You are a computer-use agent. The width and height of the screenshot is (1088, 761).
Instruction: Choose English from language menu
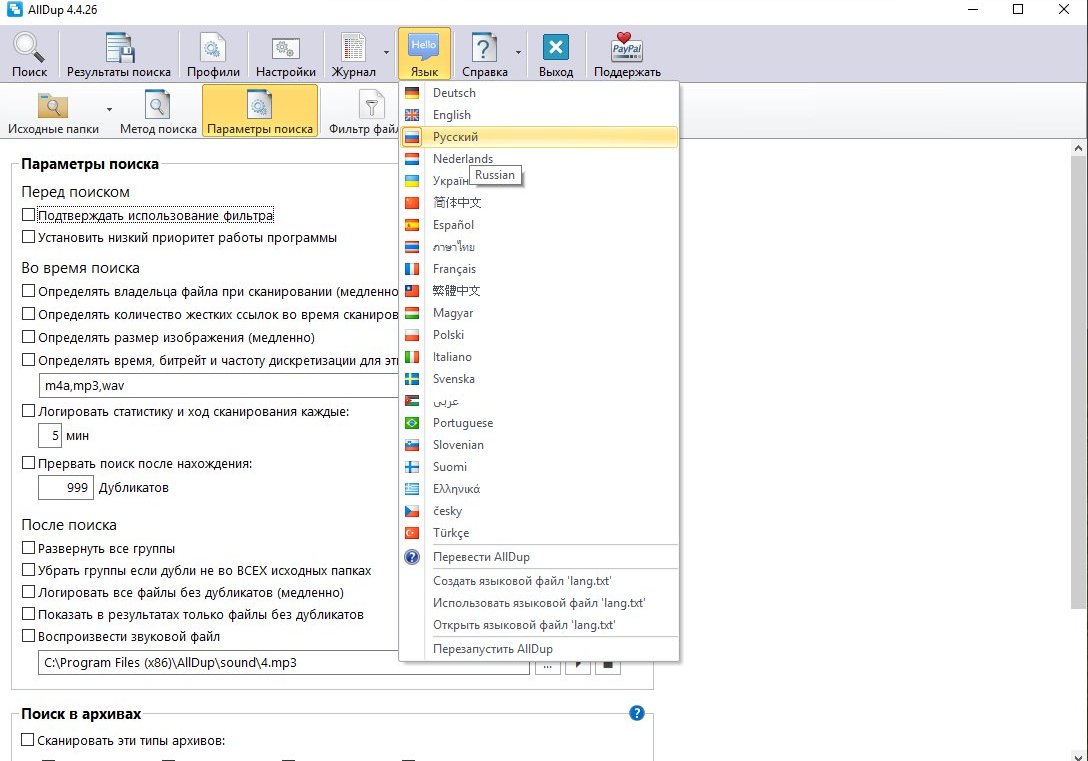539,115
